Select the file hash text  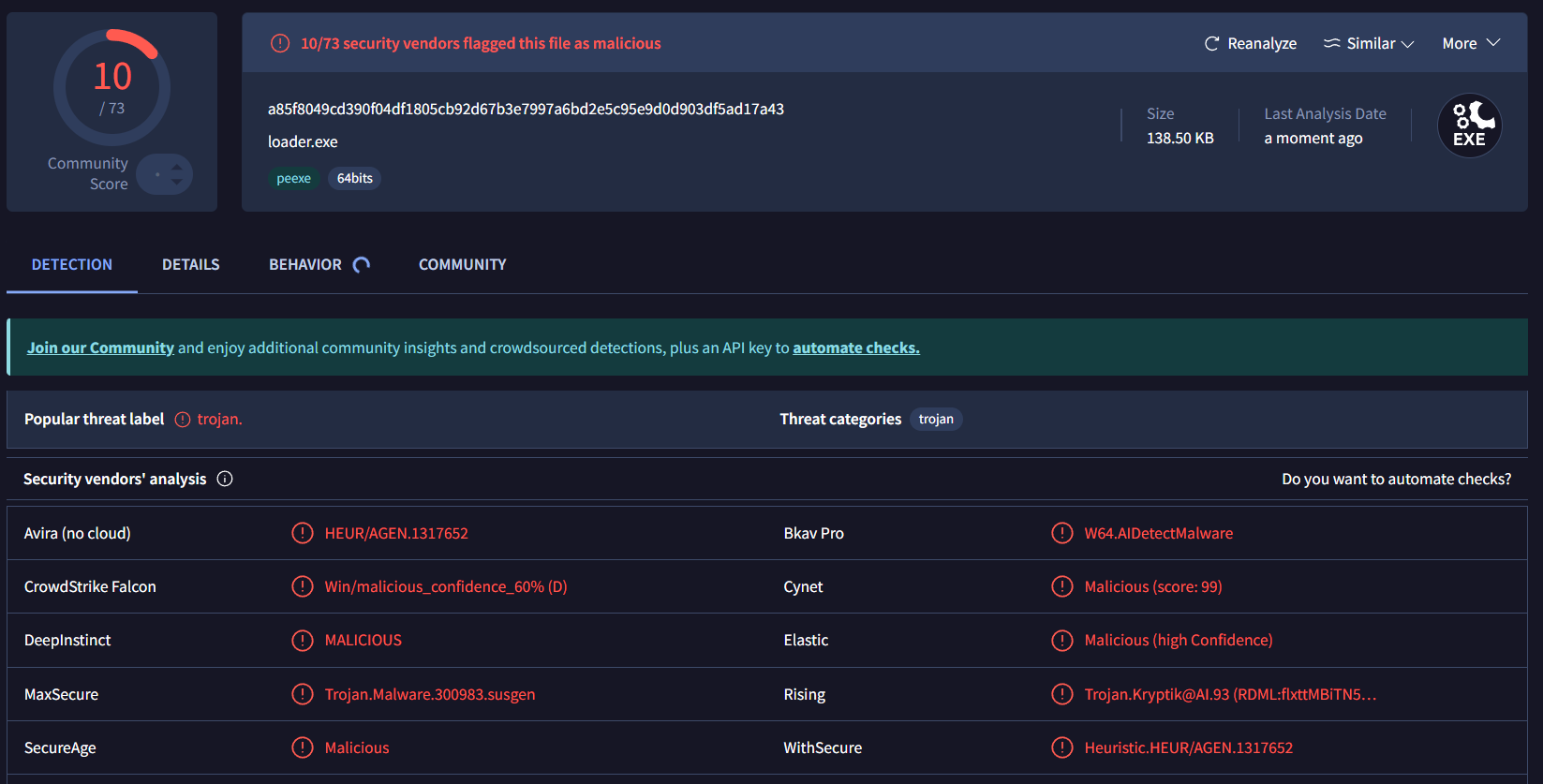(x=526, y=109)
